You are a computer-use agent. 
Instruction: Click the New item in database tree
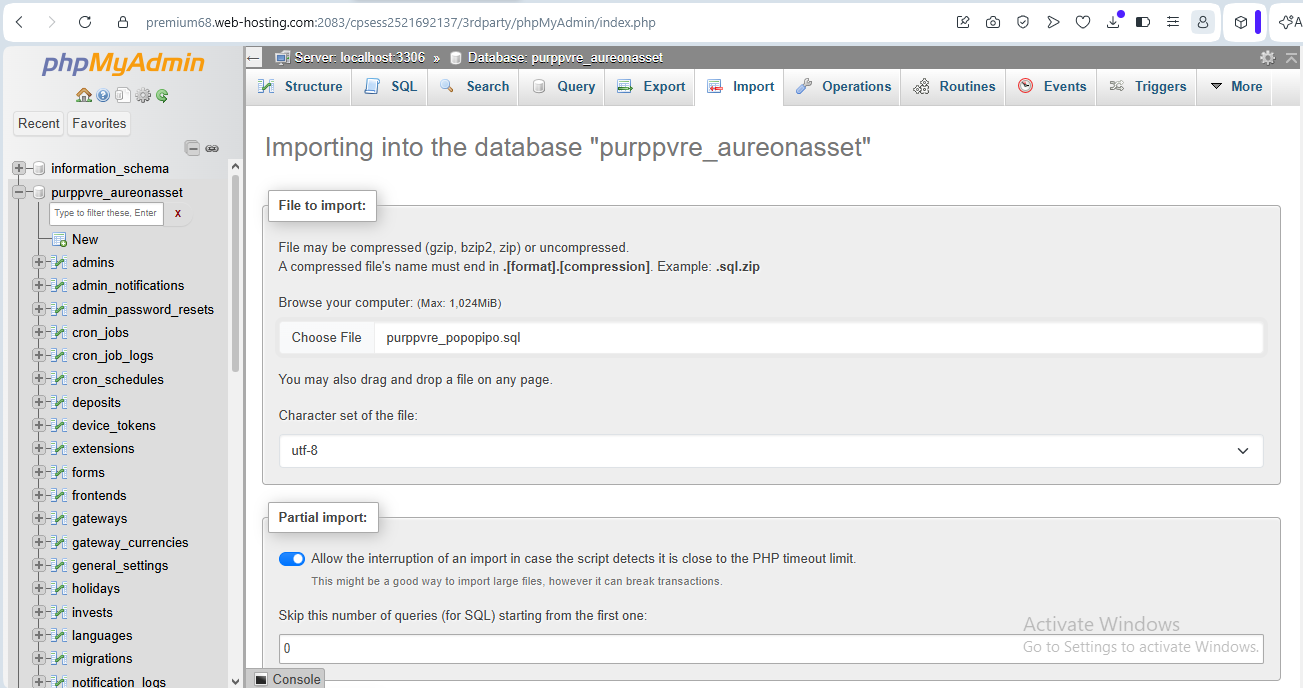pyautogui.click(x=85, y=239)
